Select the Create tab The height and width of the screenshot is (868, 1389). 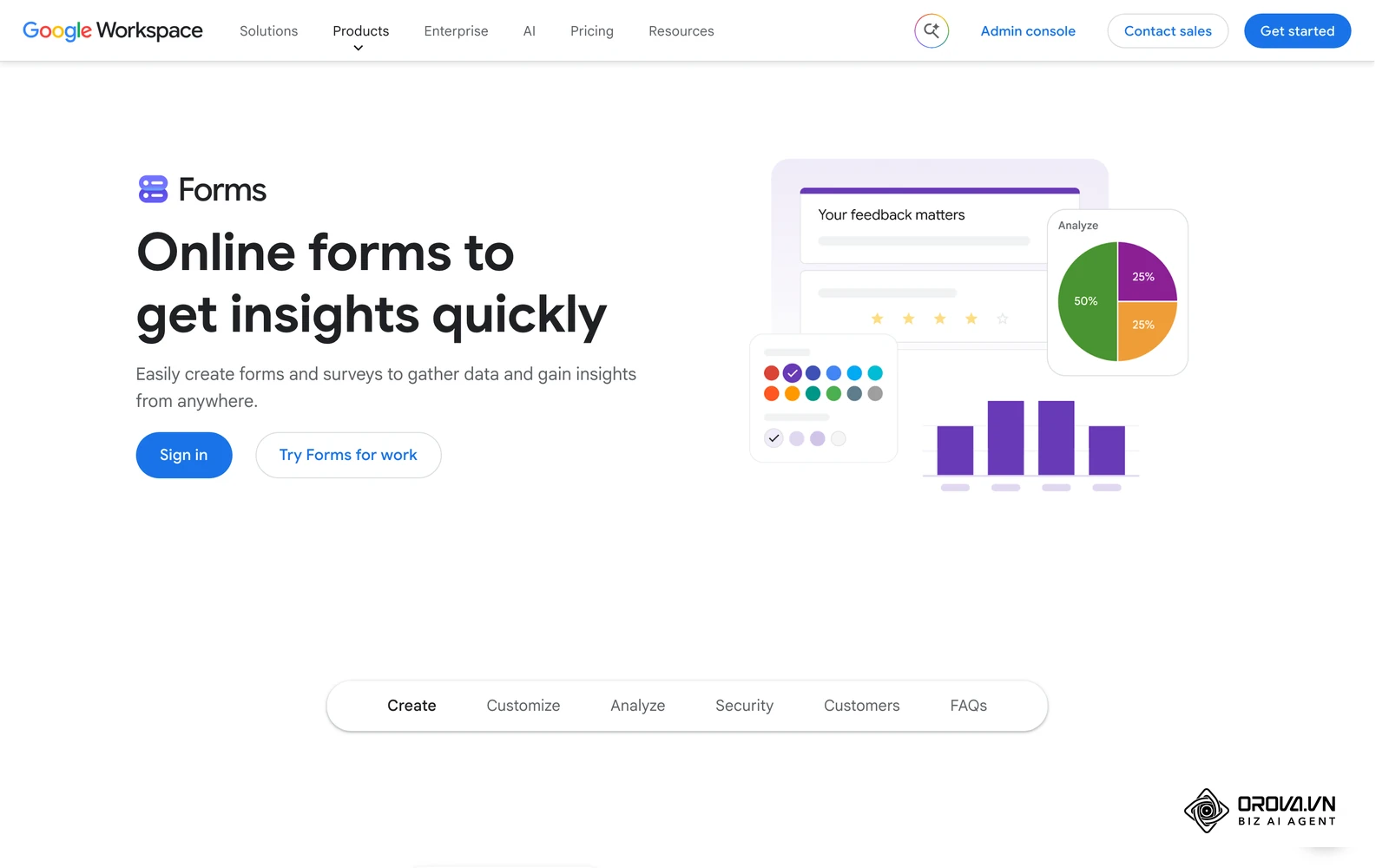(411, 706)
